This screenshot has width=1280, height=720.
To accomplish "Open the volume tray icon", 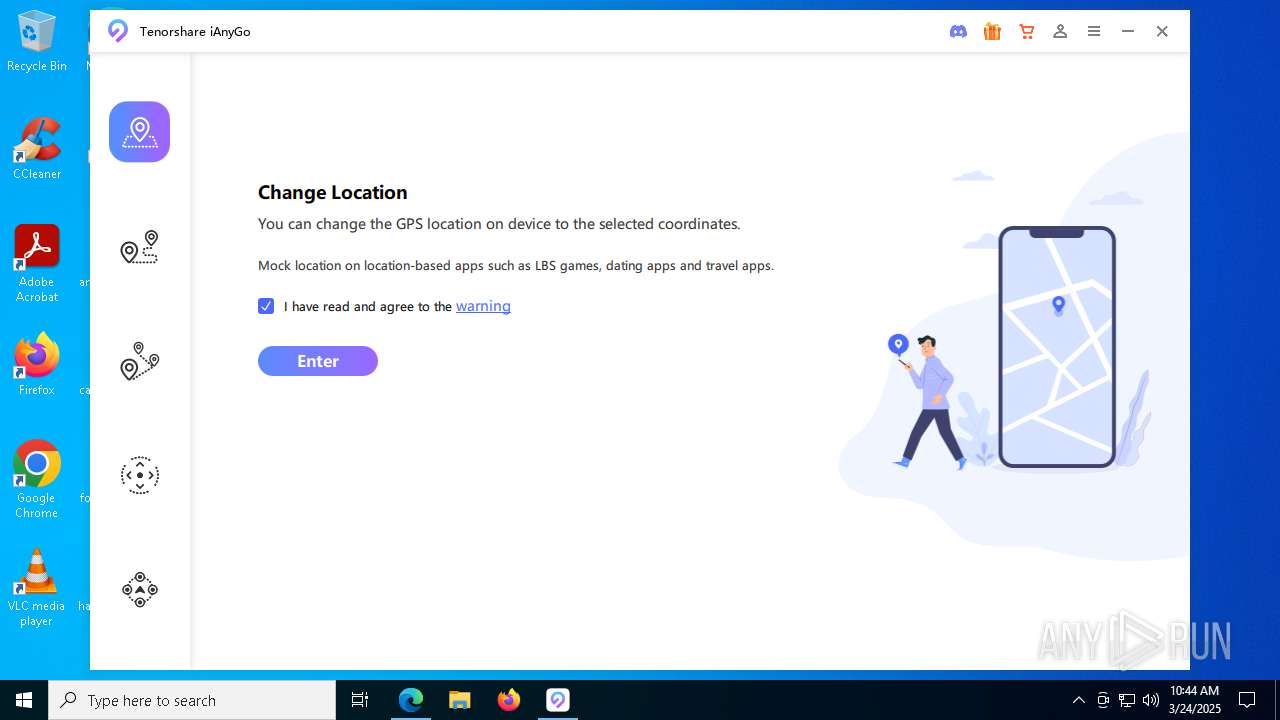I will click(x=1151, y=700).
